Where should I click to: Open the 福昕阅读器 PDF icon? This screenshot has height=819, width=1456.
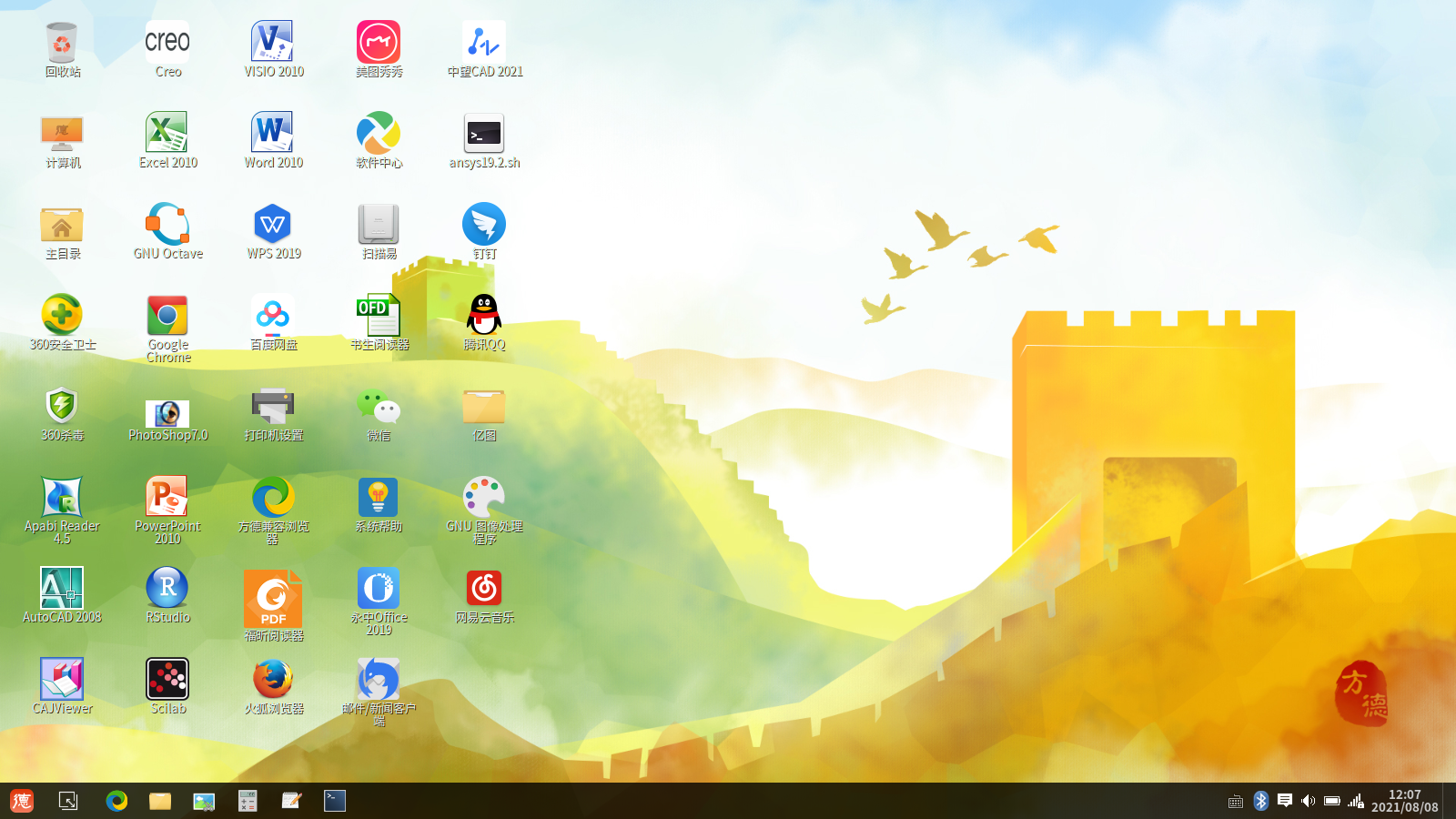(273, 598)
